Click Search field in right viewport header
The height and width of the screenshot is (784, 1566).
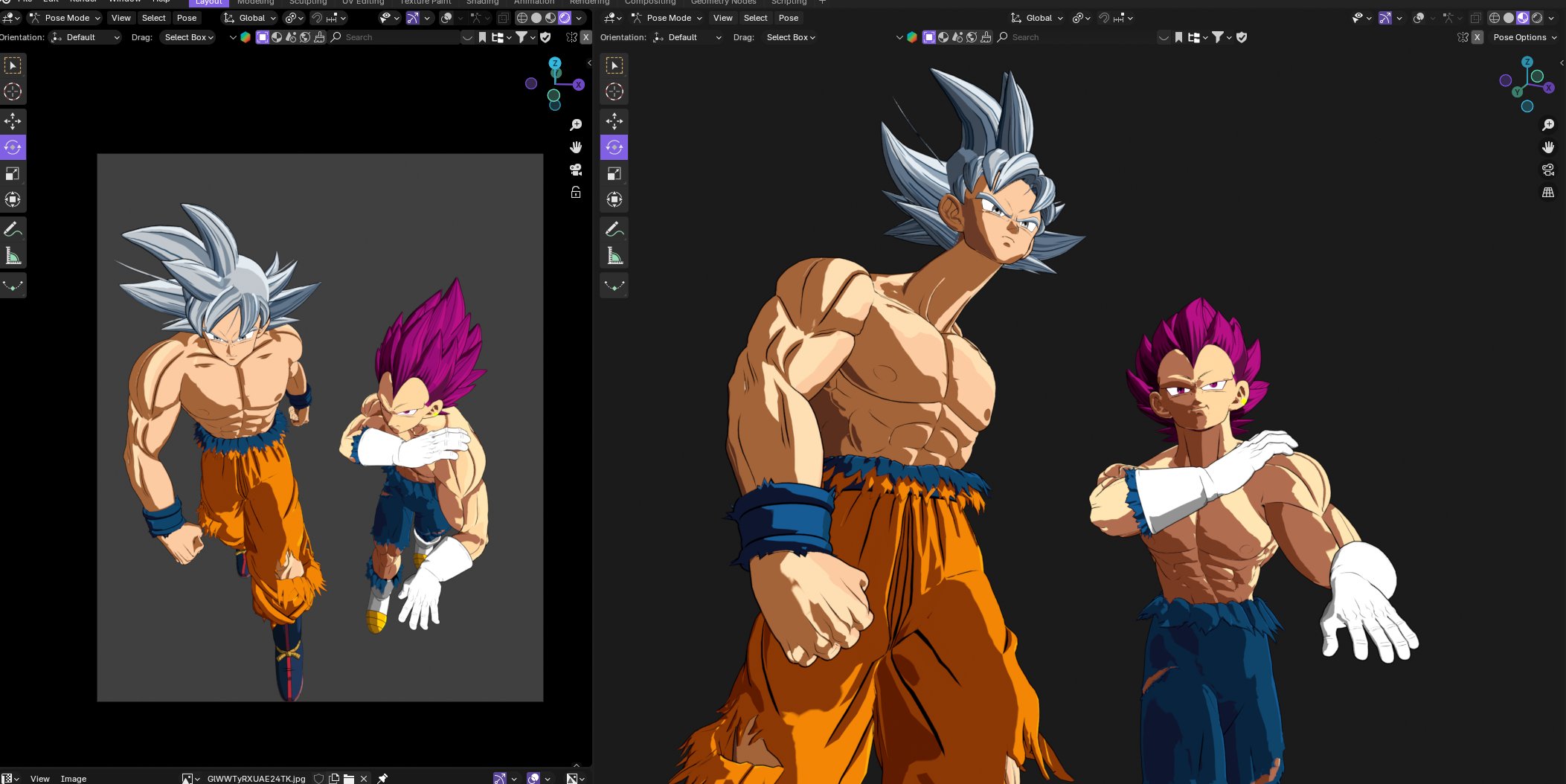coord(1076,37)
